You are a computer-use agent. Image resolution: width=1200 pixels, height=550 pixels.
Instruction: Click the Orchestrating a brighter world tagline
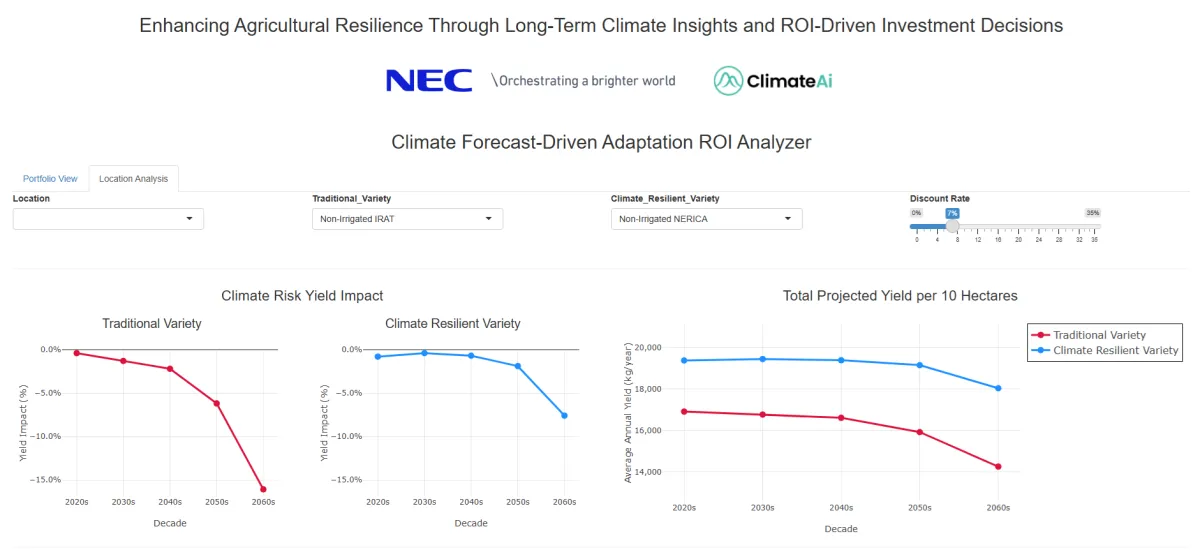[x=583, y=81]
